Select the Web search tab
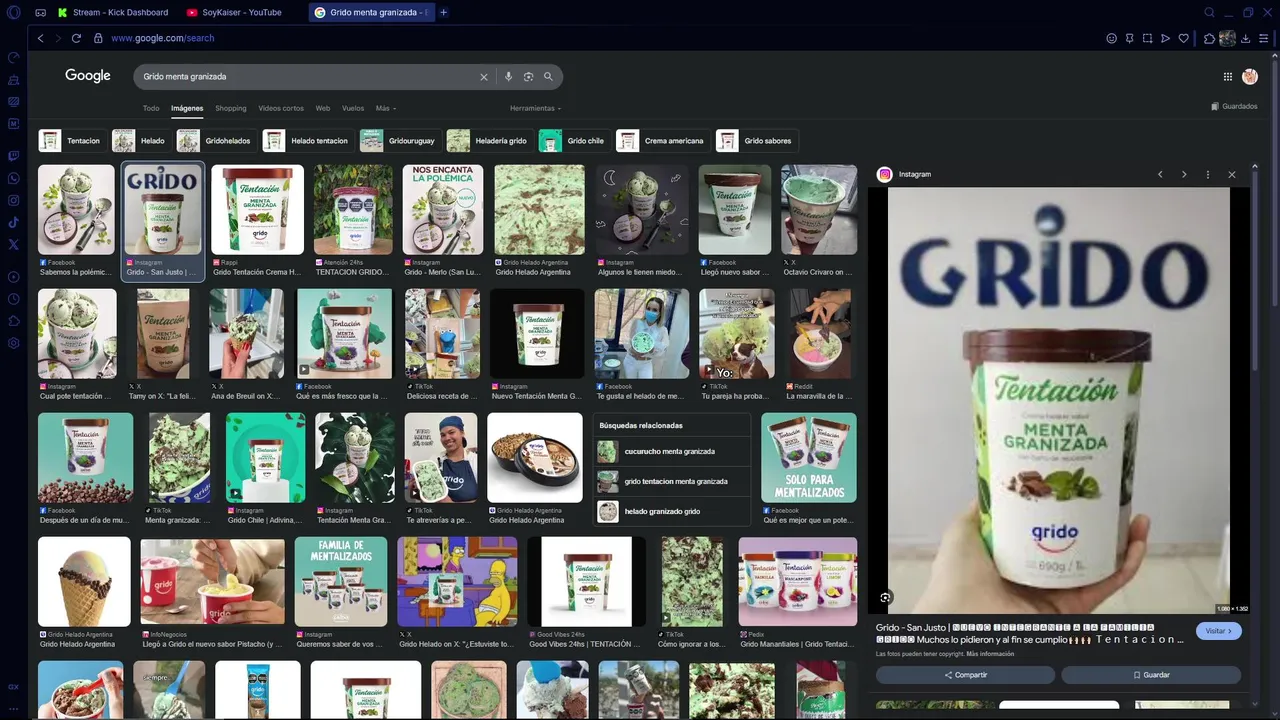Image resolution: width=1280 pixels, height=720 pixels. pos(323,108)
